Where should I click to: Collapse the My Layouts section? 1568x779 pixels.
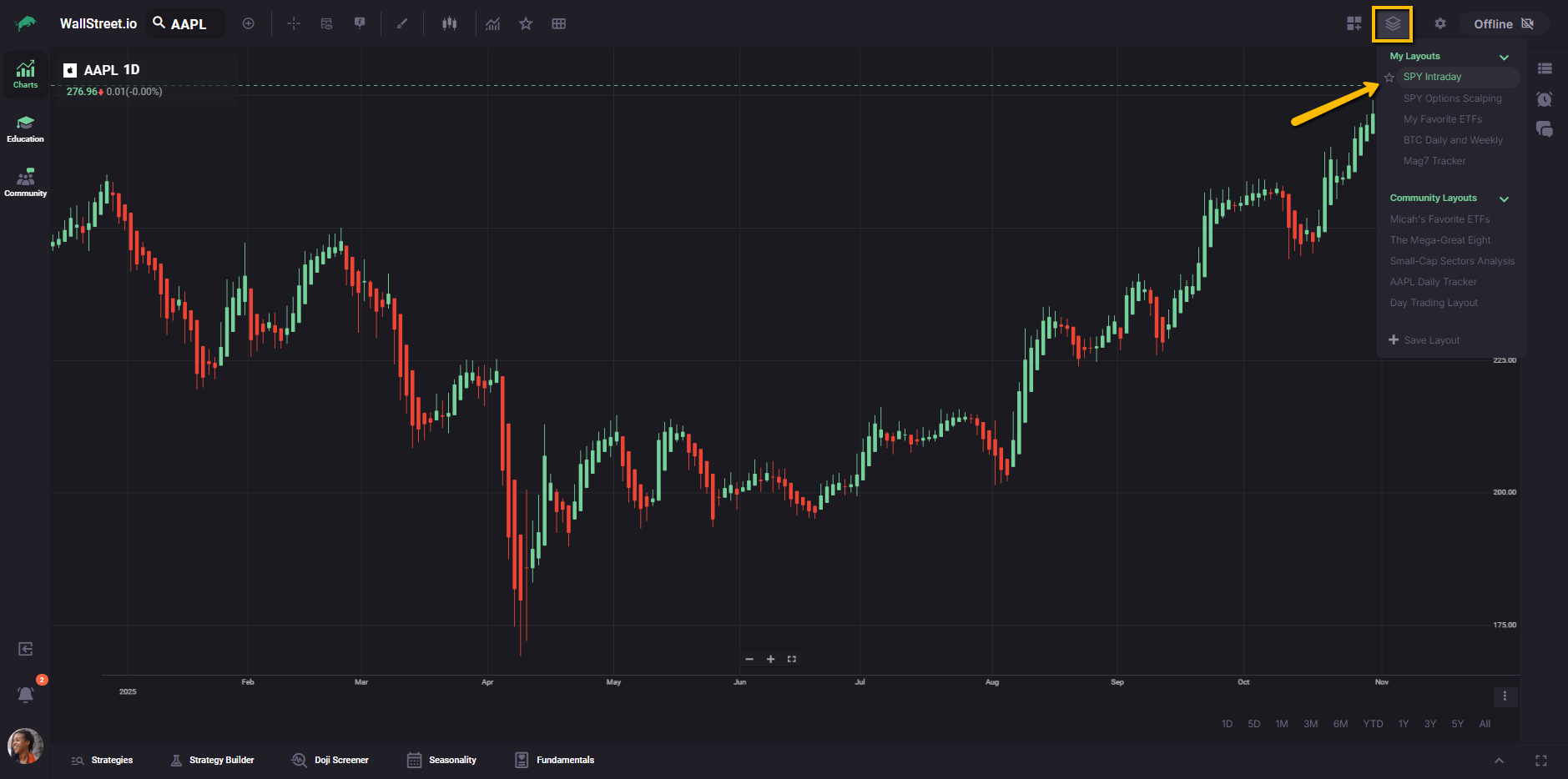1504,57
